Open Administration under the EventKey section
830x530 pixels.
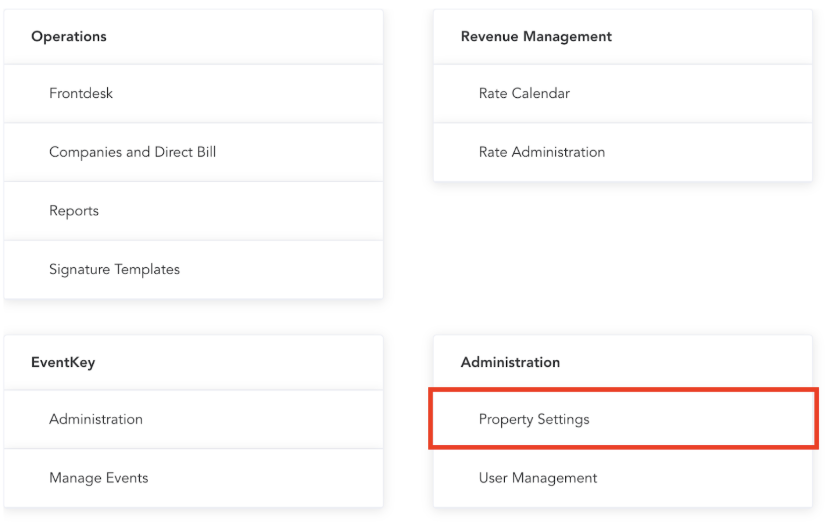[x=96, y=419]
